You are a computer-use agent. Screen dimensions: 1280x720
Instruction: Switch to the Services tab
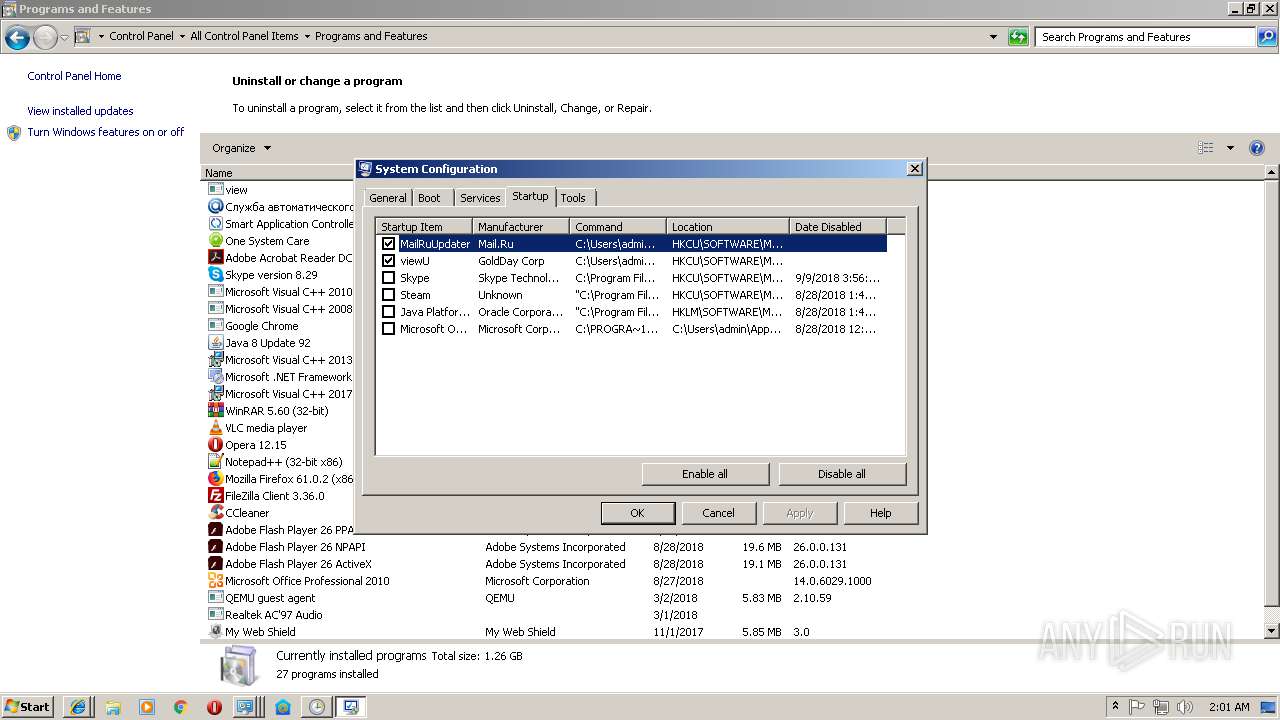[x=480, y=198]
